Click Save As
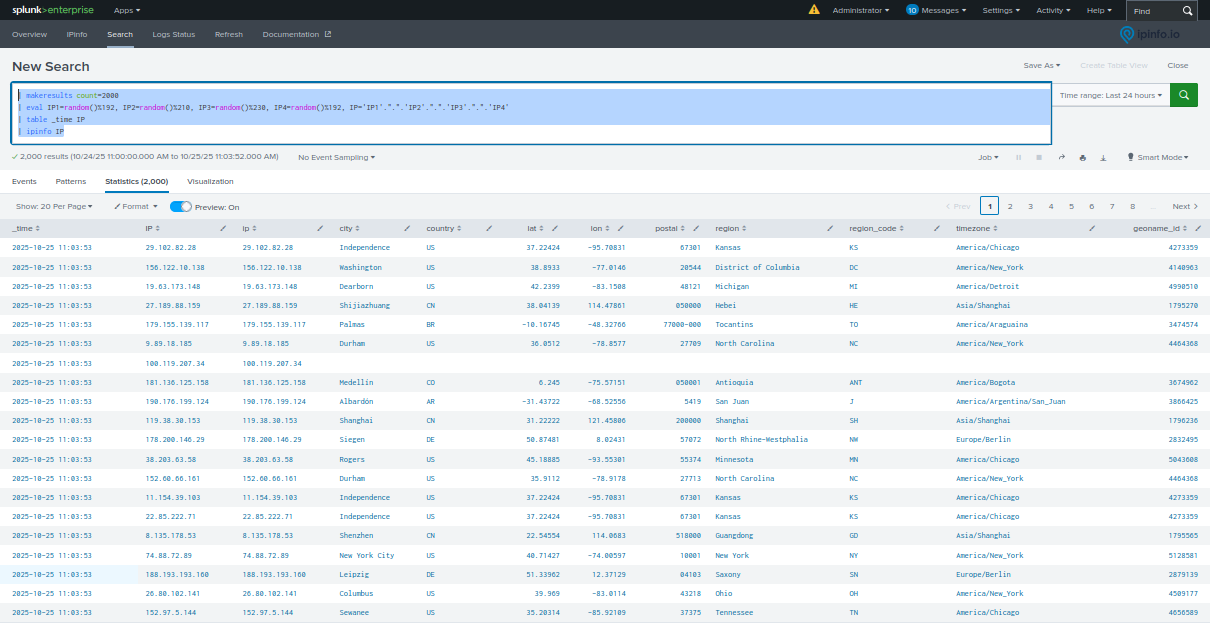 click(1042, 64)
